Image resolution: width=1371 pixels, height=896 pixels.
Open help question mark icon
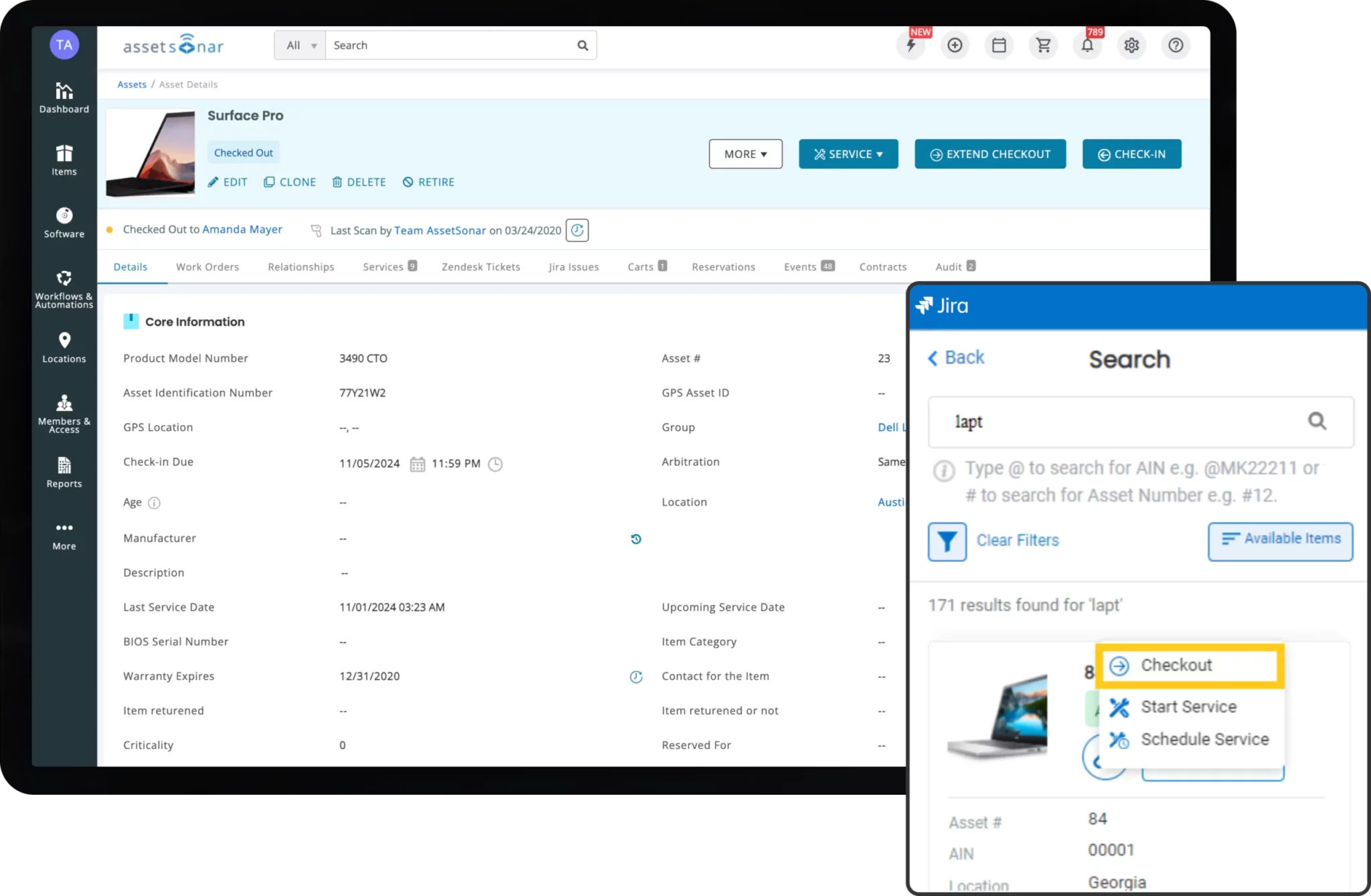click(1176, 45)
